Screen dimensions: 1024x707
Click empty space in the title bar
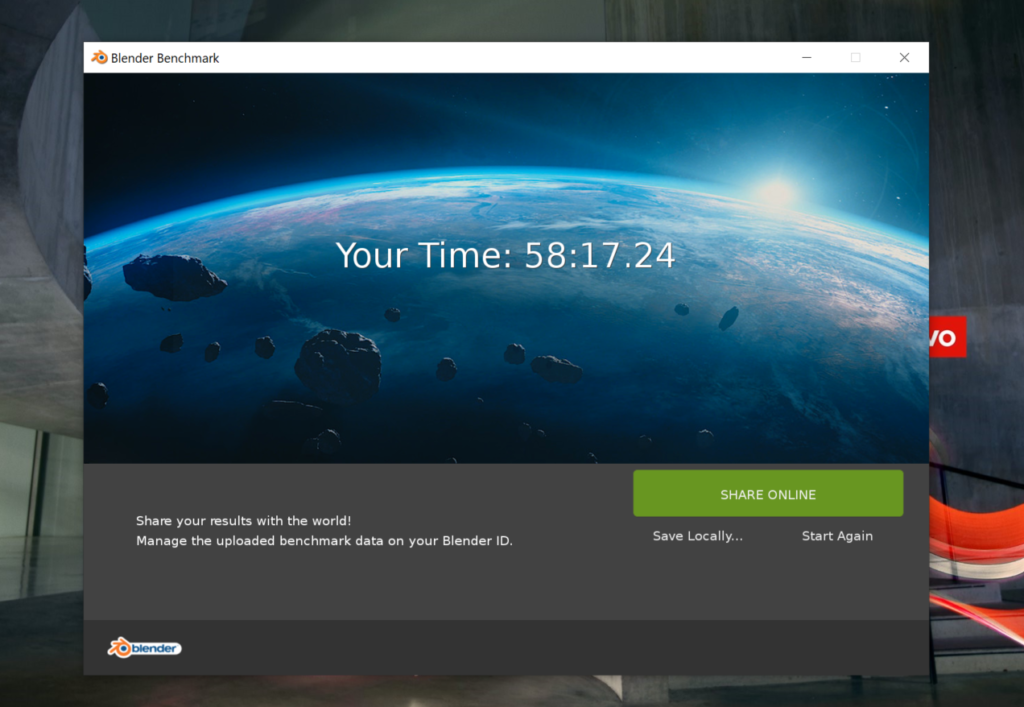coord(500,58)
